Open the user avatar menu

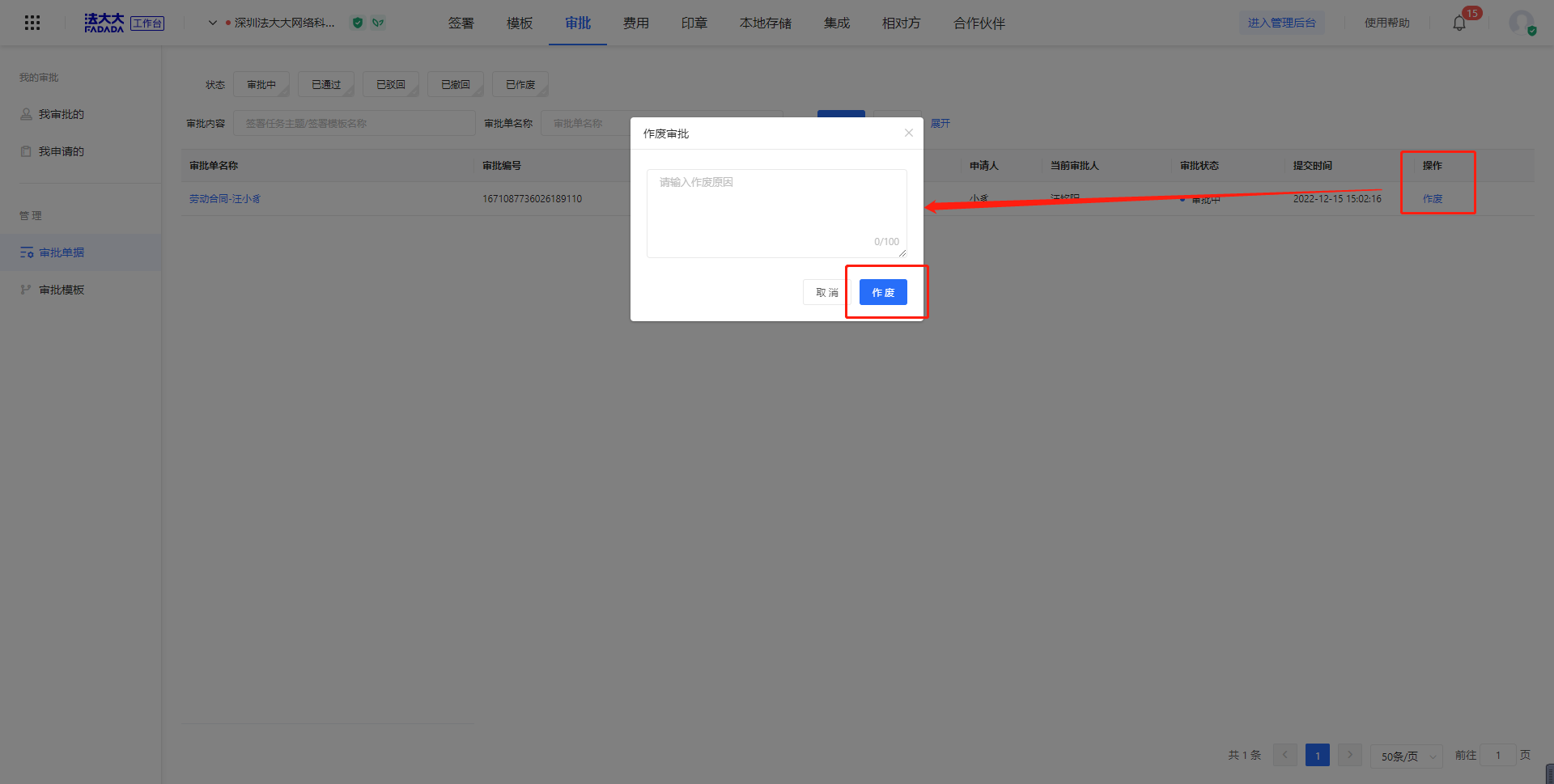tap(1522, 23)
